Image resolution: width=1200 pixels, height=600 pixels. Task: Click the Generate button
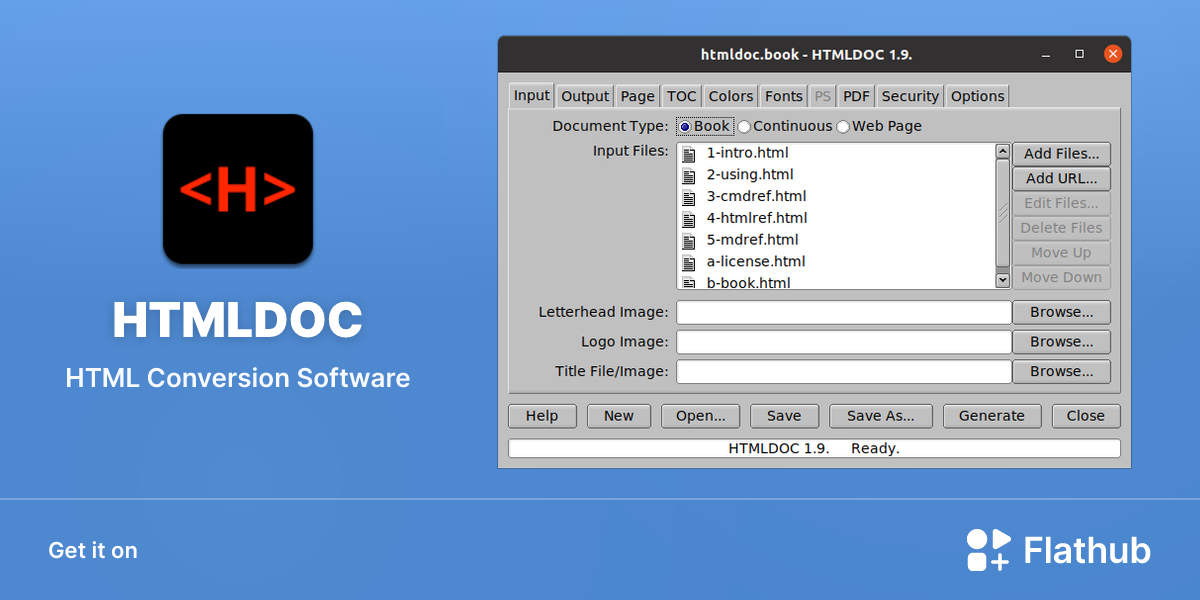tap(992, 416)
